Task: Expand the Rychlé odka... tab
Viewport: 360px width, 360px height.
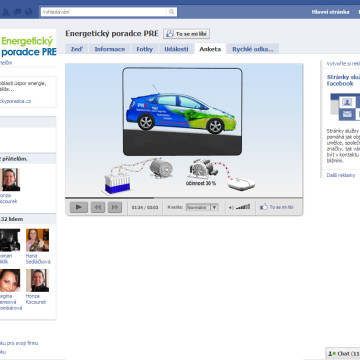Action: (253, 49)
